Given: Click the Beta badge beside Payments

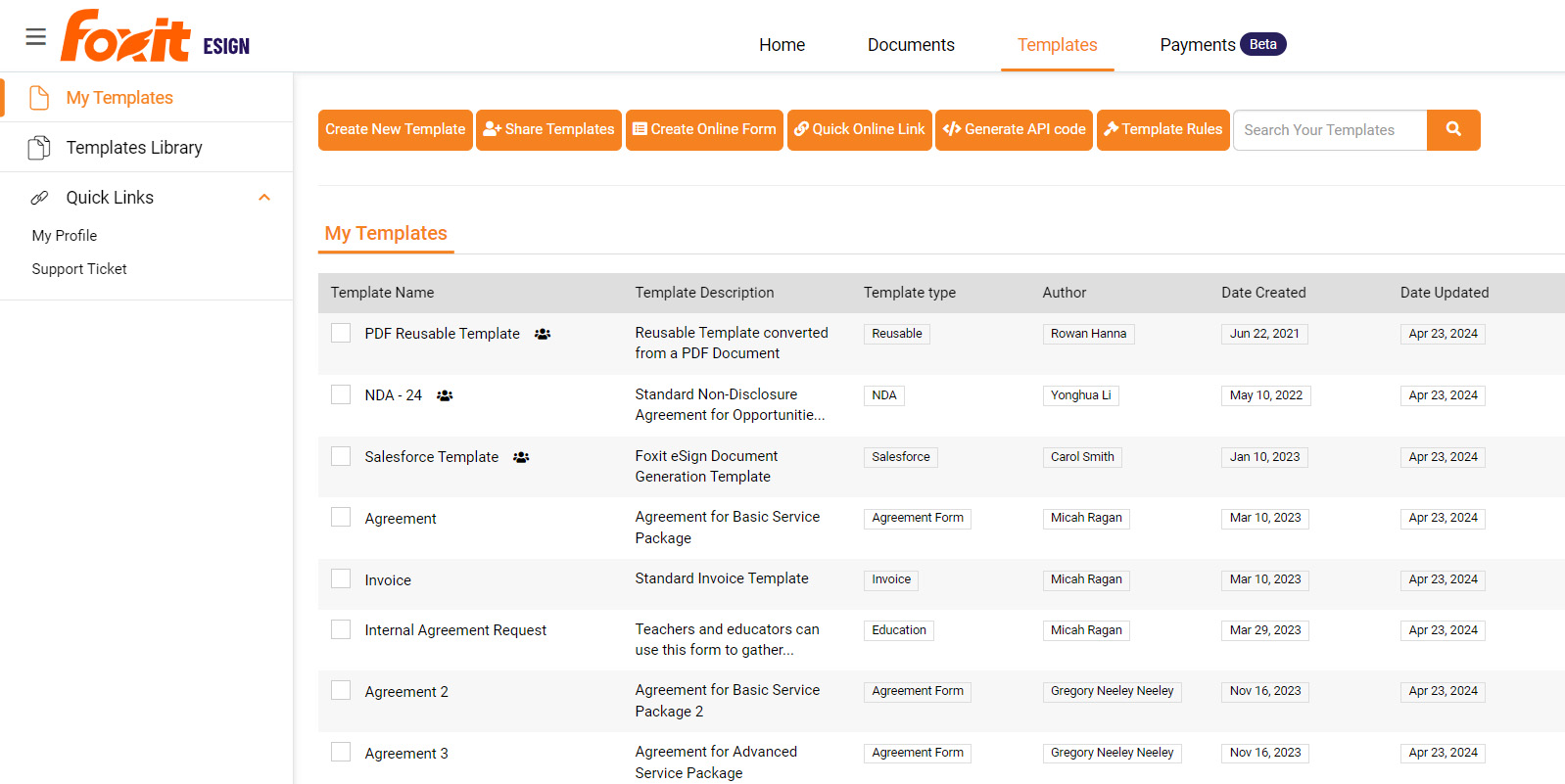Looking at the screenshot, I should [1263, 44].
